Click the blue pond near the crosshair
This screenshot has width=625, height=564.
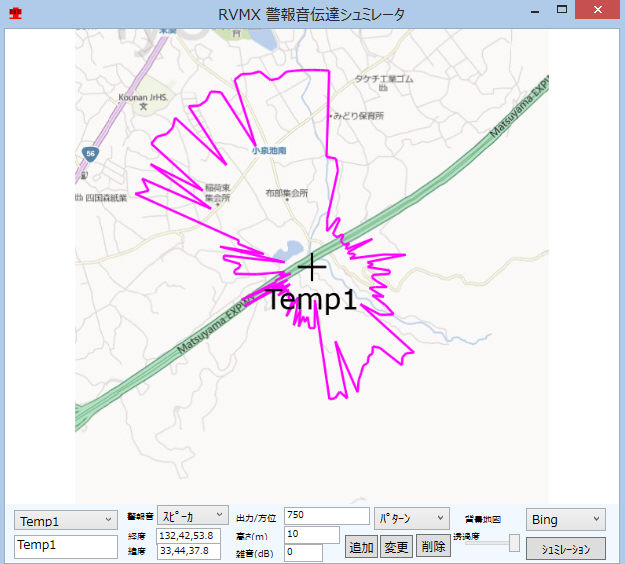coord(295,249)
